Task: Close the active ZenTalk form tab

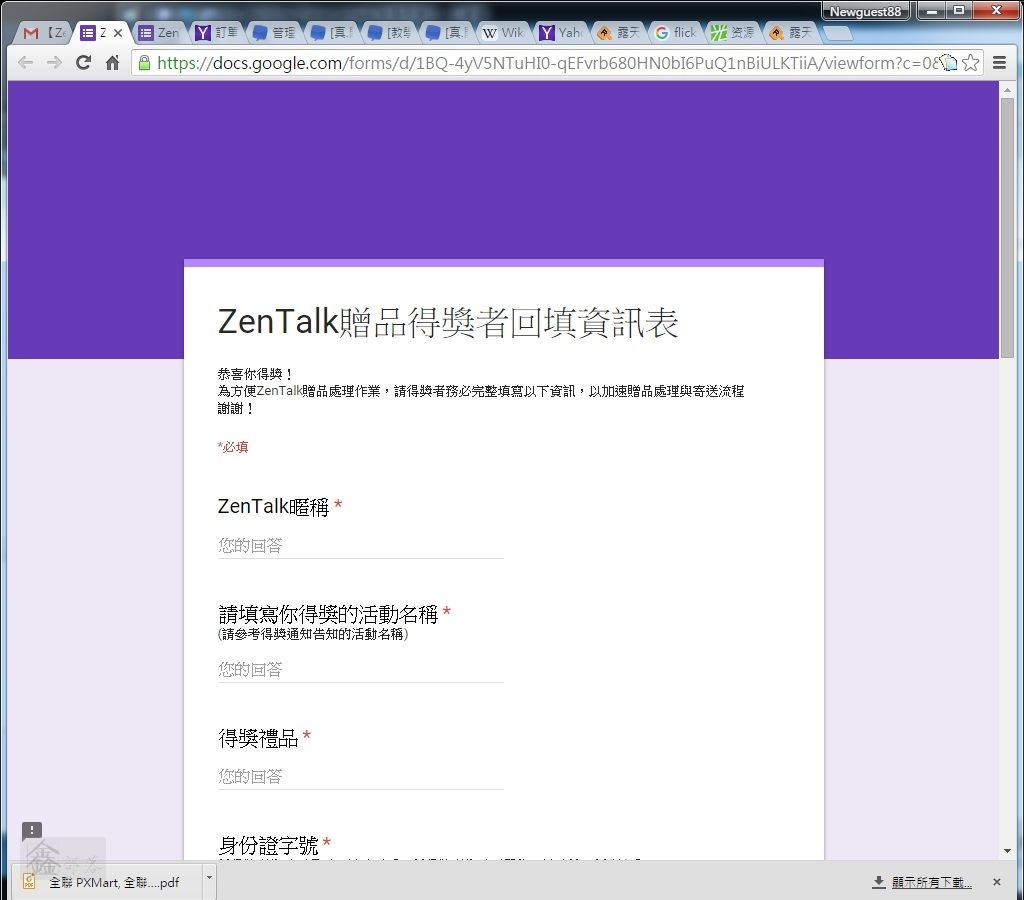Action: (118, 33)
